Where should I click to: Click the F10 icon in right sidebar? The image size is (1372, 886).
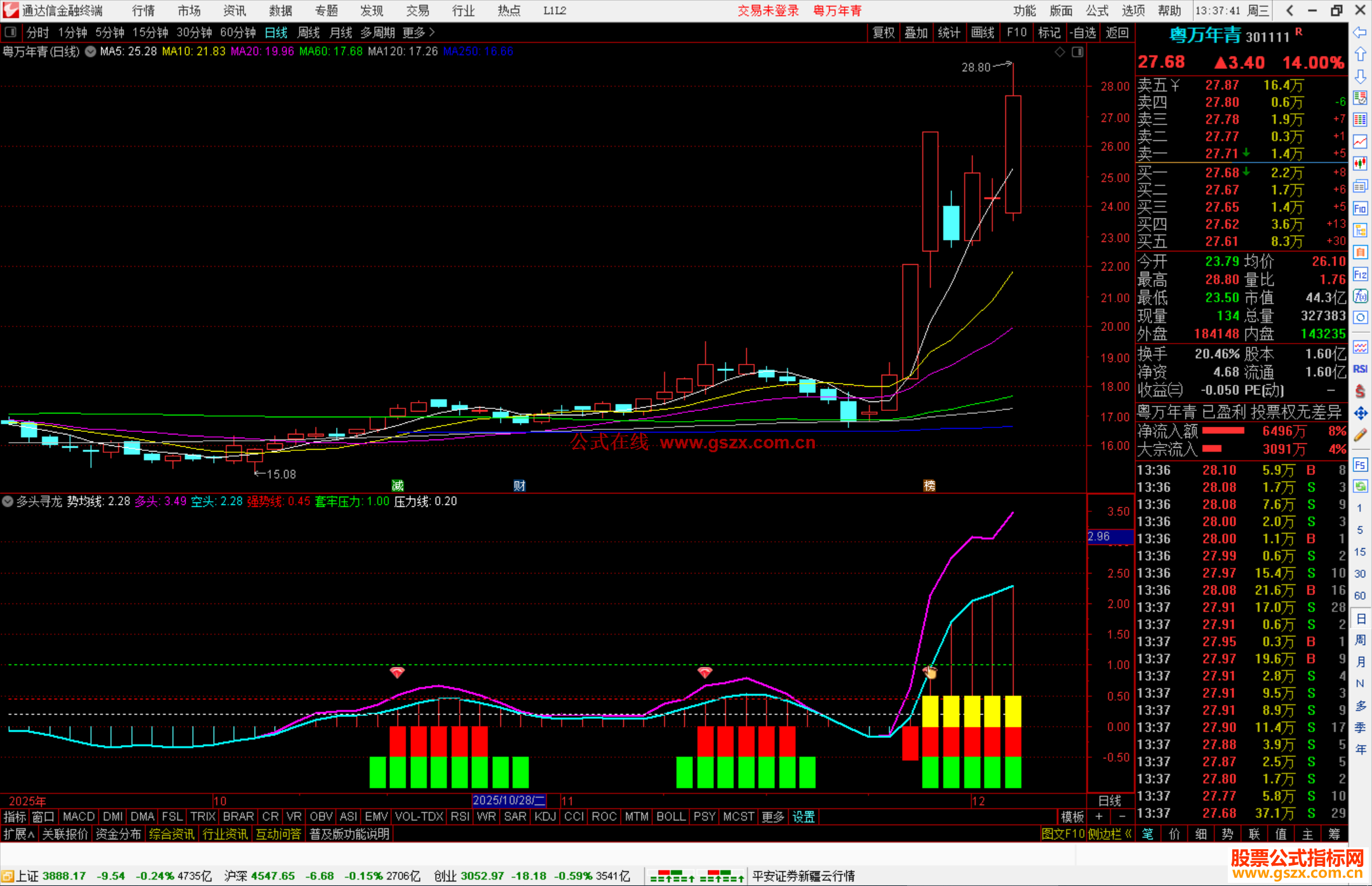(x=1360, y=208)
